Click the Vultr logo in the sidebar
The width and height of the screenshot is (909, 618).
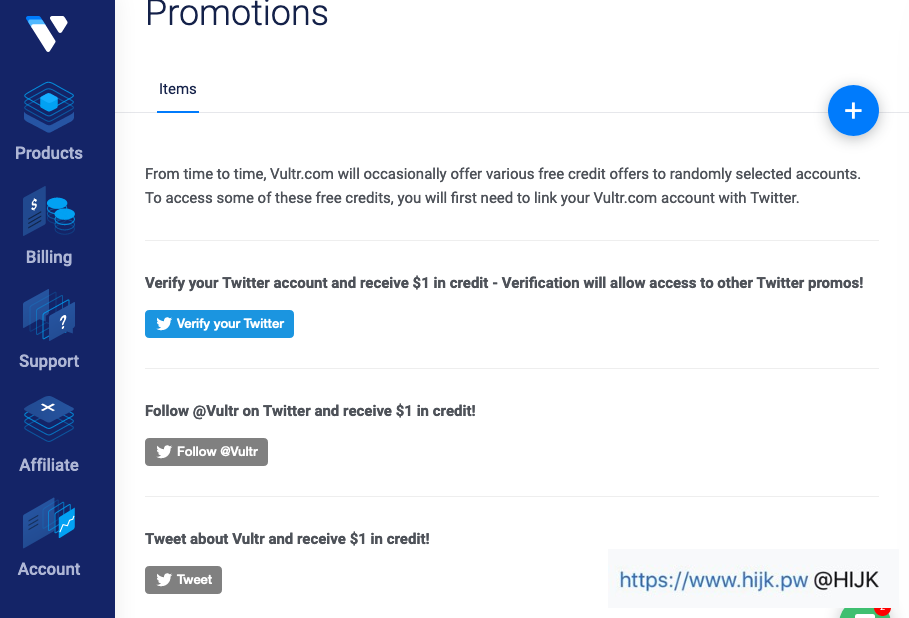(46, 33)
